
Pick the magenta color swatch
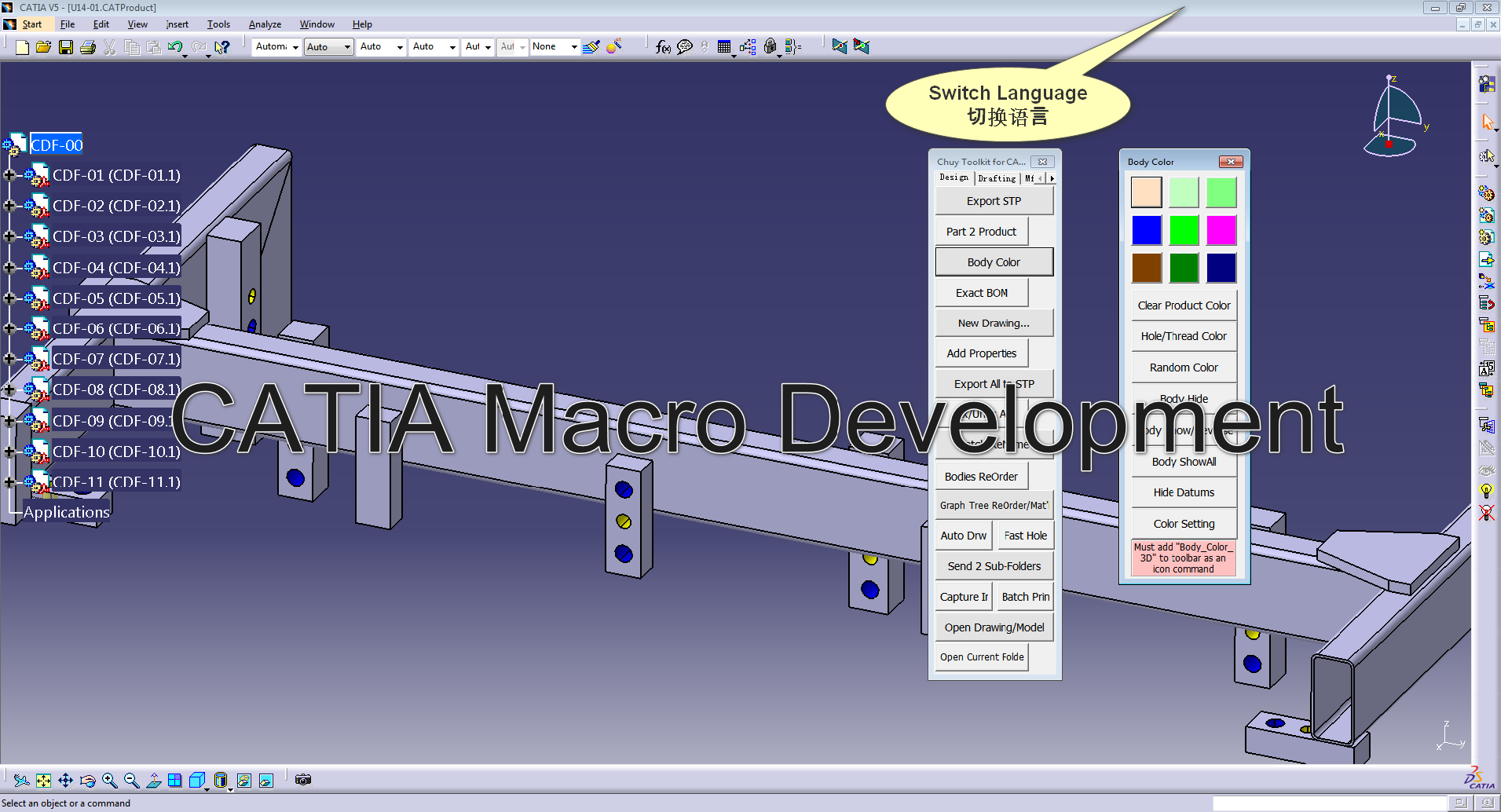click(x=1221, y=230)
